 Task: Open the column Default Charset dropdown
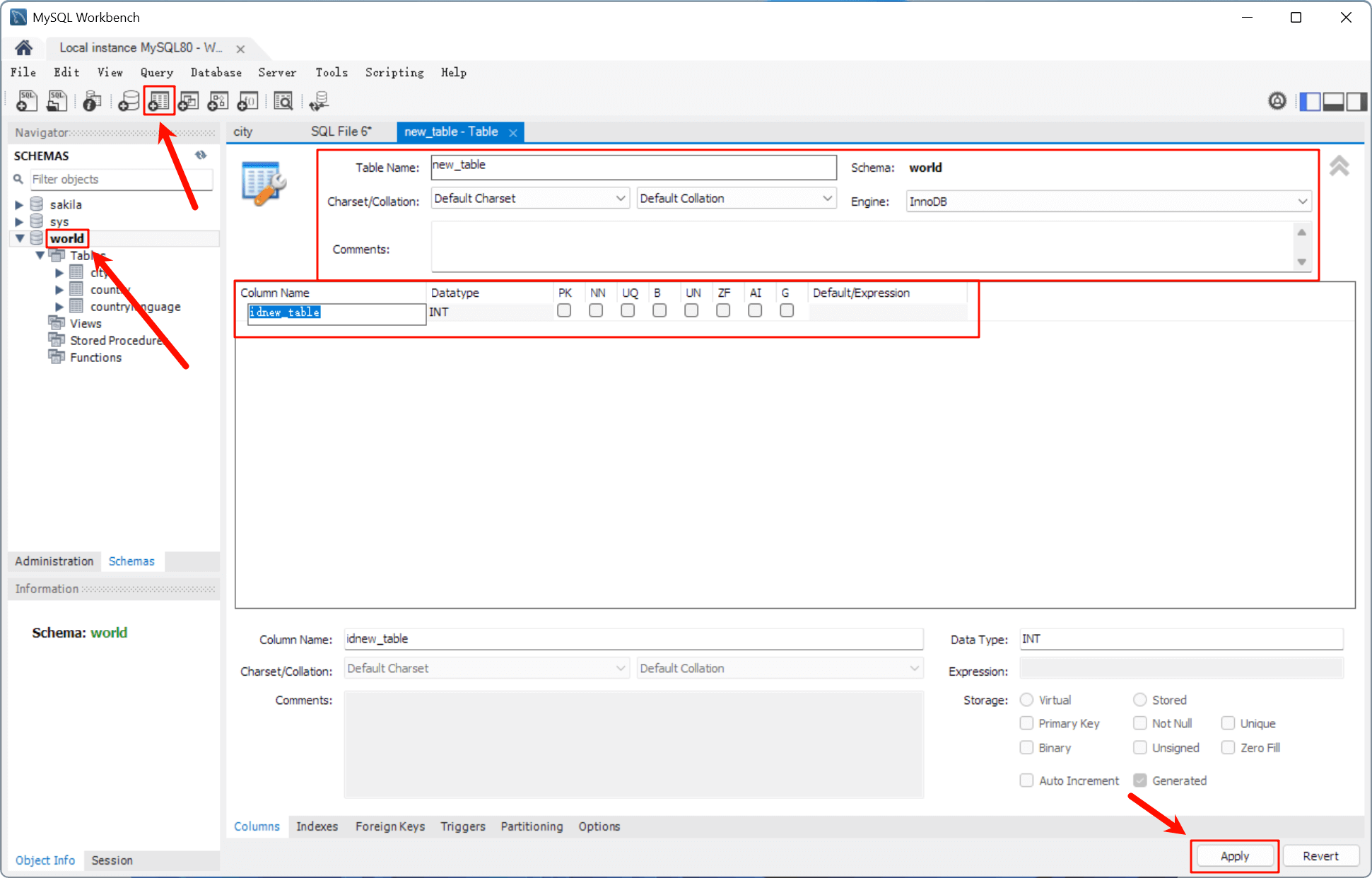pyautogui.click(x=486, y=668)
